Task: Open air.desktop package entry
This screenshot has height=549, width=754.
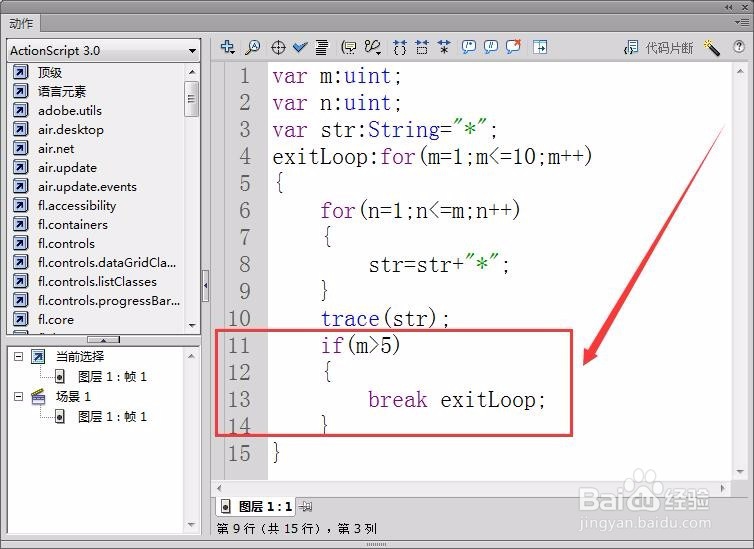Action: pyautogui.click(x=71, y=130)
